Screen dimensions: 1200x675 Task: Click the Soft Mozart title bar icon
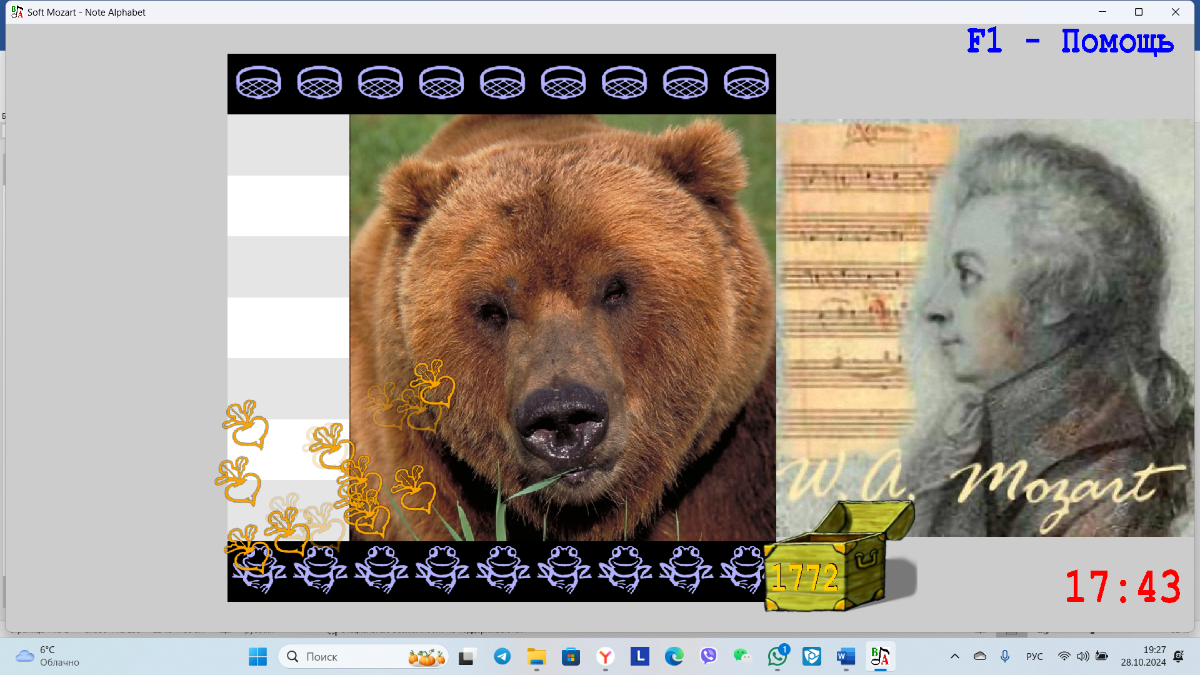tap(16, 12)
